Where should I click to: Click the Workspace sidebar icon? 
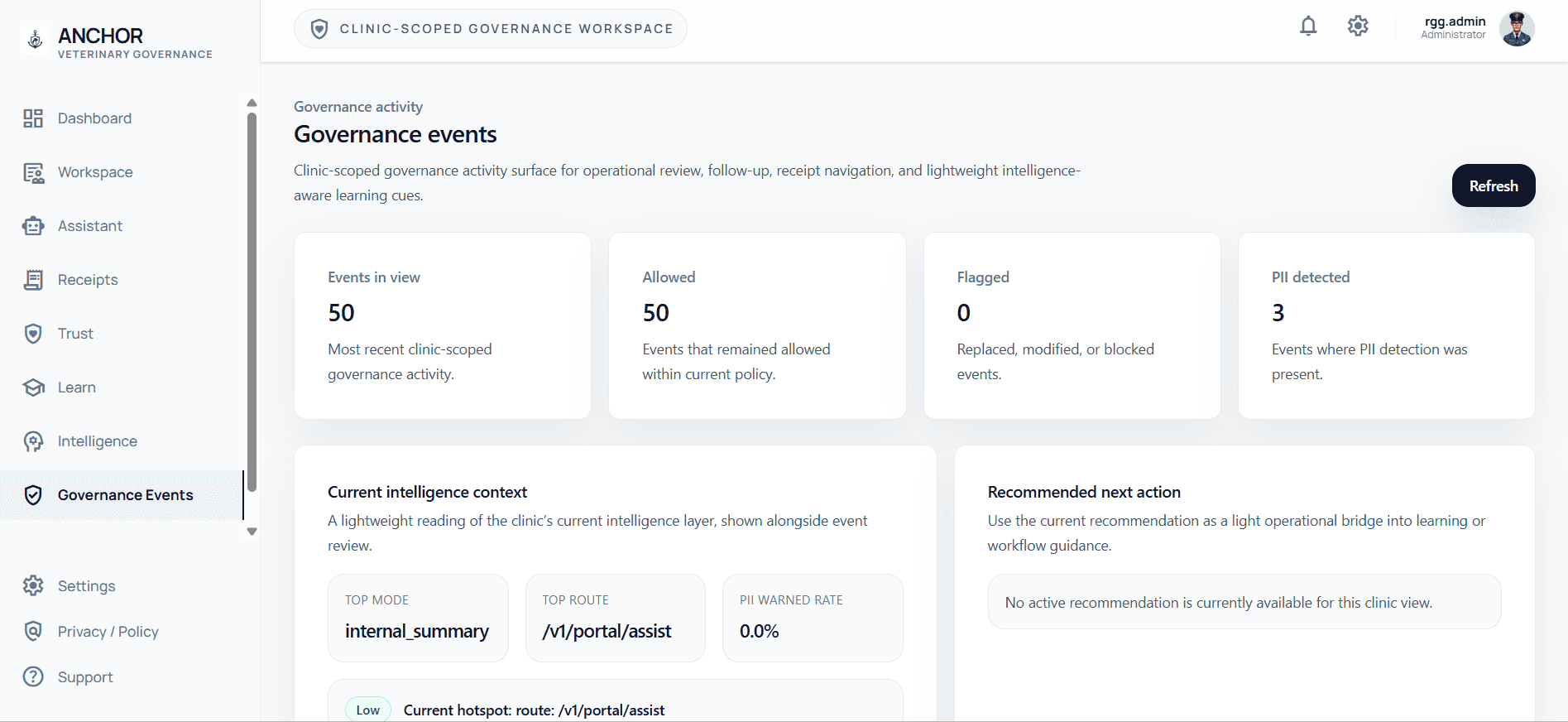[33, 172]
